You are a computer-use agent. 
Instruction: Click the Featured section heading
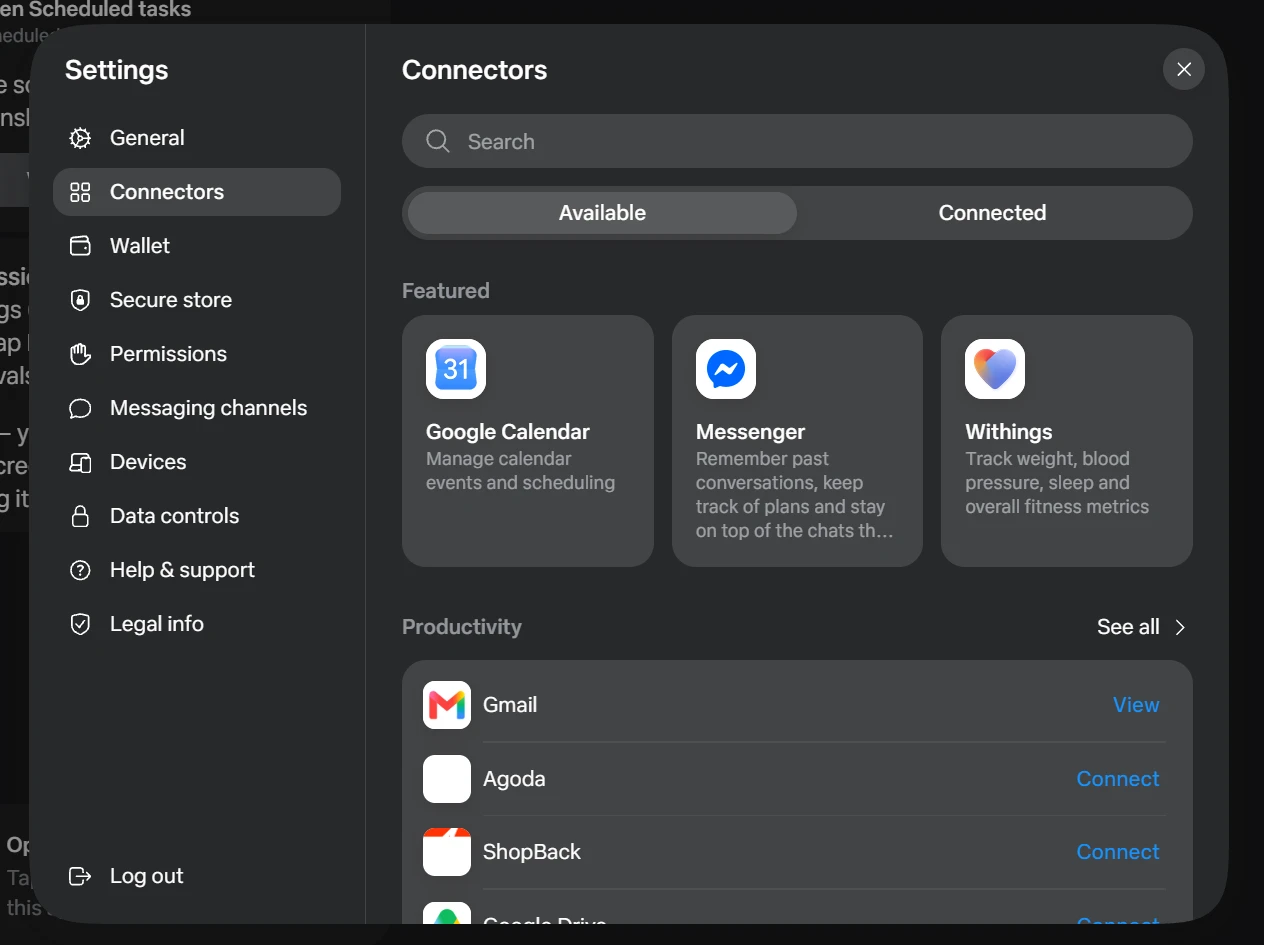coord(446,291)
